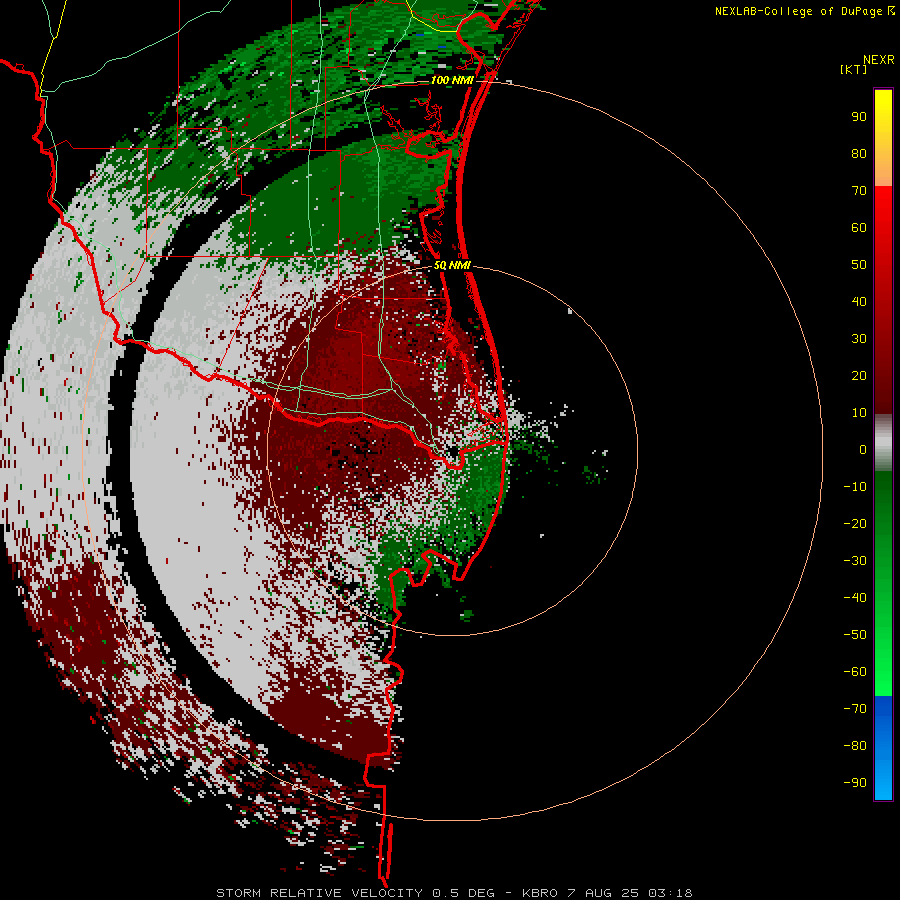Click the 80 value on velocity legend
The height and width of the screenshot is (900, 900).
859,154
